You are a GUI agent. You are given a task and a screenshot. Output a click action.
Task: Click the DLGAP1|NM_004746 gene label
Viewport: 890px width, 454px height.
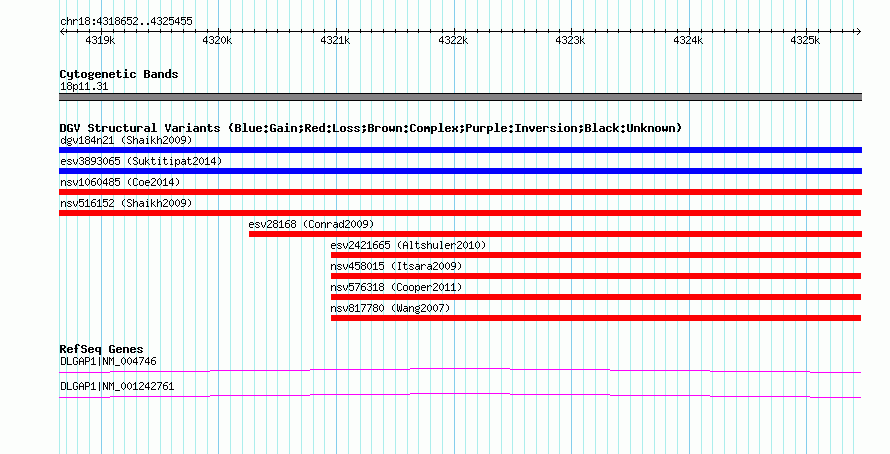(108, 361)
